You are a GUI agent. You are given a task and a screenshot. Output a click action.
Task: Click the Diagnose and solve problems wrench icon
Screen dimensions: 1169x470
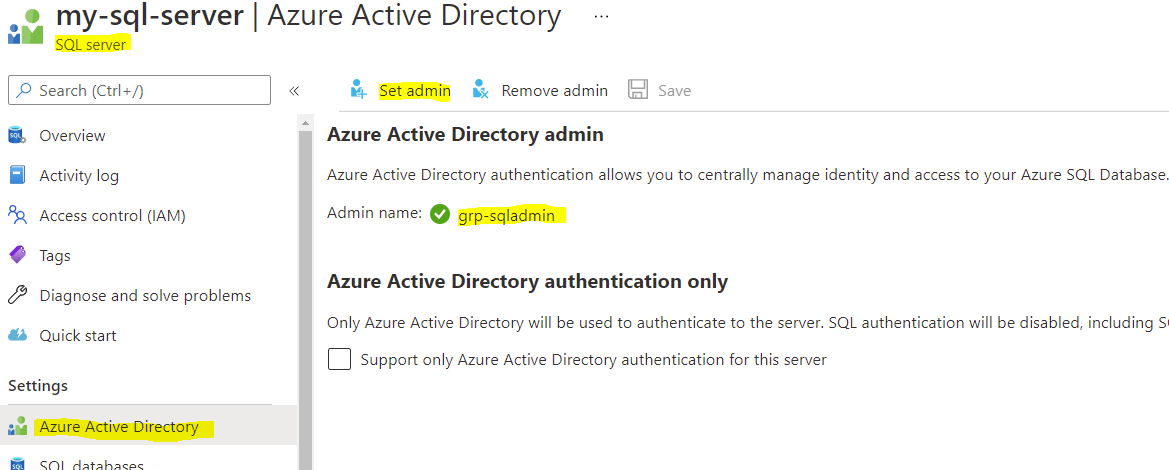17,295
